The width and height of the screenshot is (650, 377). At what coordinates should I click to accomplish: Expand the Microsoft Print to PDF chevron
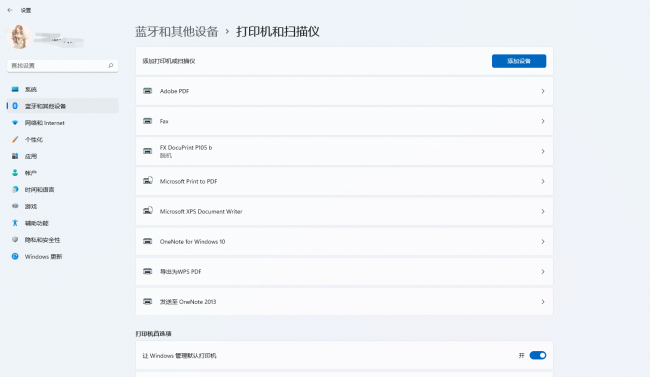[x=543, y=181]
